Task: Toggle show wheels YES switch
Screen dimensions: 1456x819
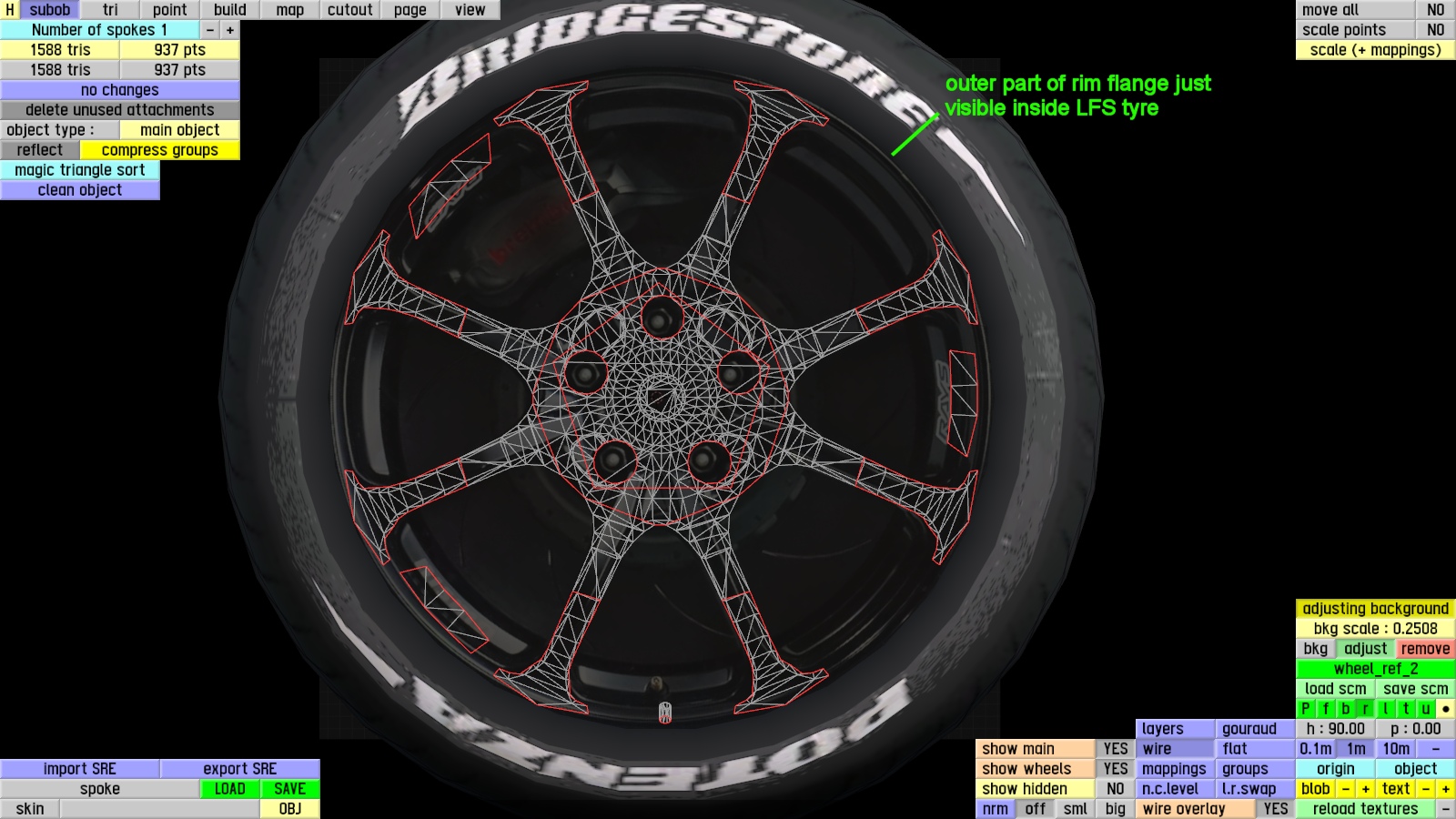Action: [x=1116, y=769]
